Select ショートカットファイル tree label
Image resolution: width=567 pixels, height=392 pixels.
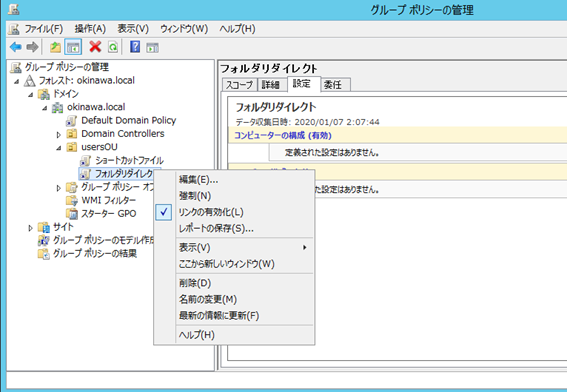[x=129, y=160]
